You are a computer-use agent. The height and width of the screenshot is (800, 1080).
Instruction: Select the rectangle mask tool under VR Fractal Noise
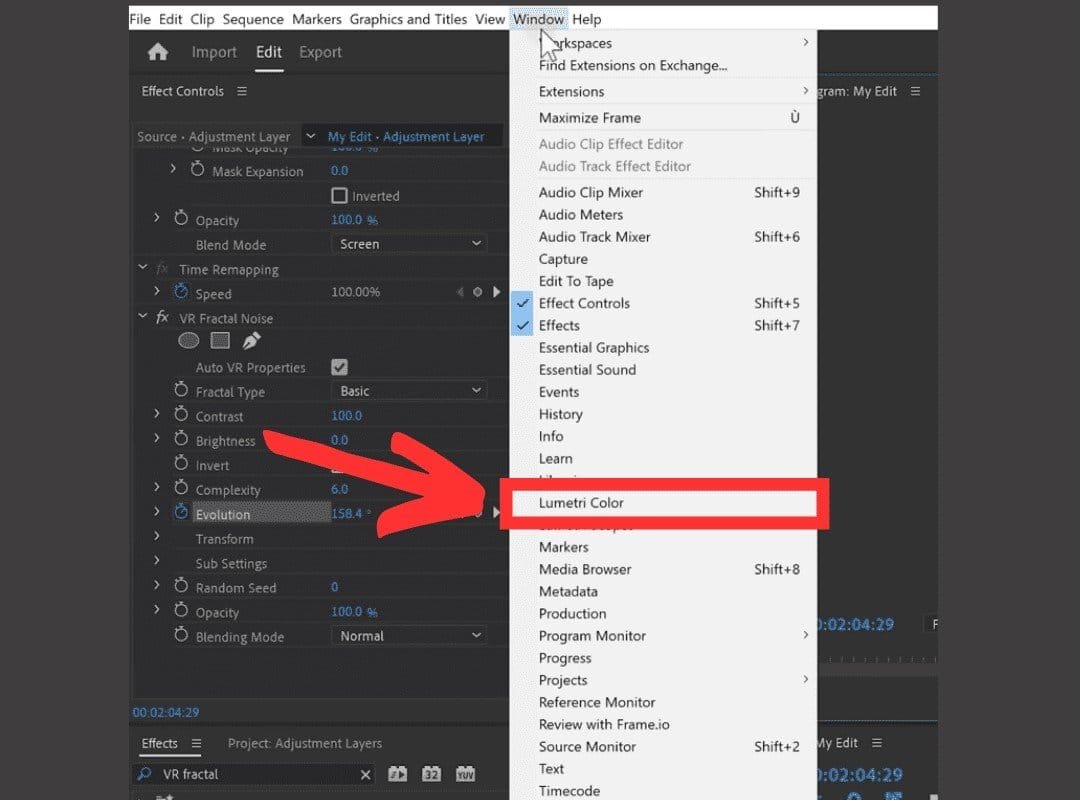pos(220,341)
